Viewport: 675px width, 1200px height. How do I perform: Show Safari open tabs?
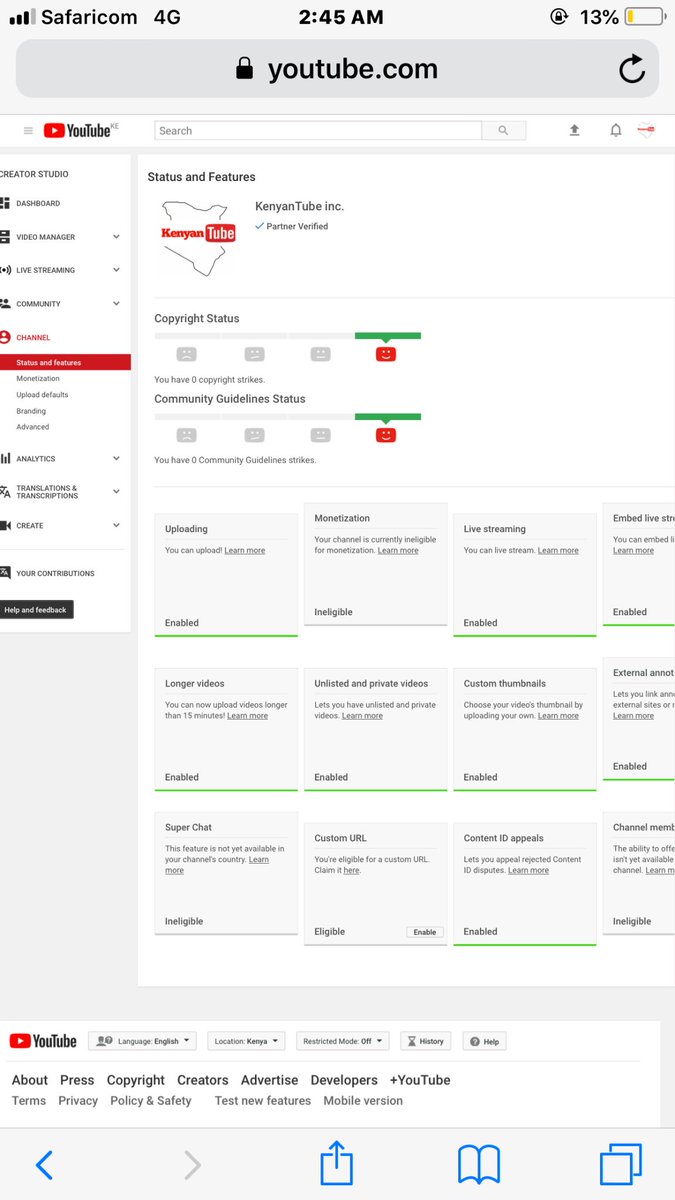click(621, 1164)
